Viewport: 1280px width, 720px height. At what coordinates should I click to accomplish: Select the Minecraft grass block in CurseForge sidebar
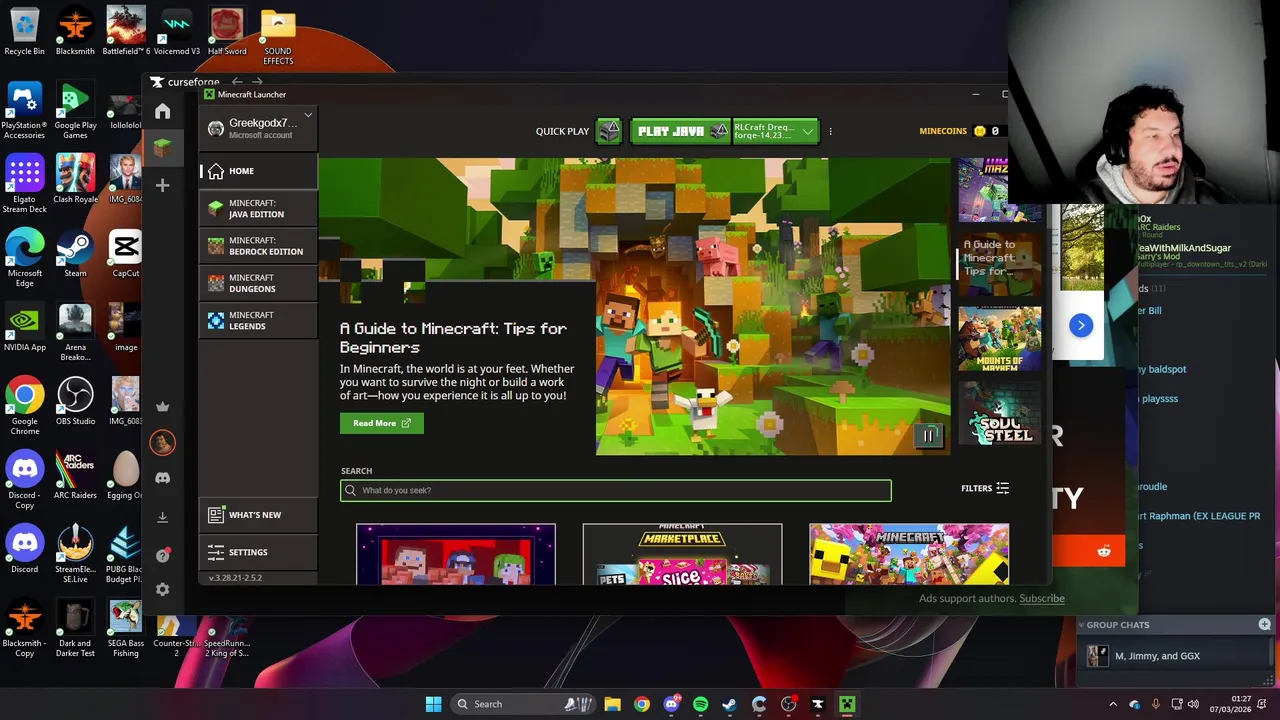click(x=162, y=148)
